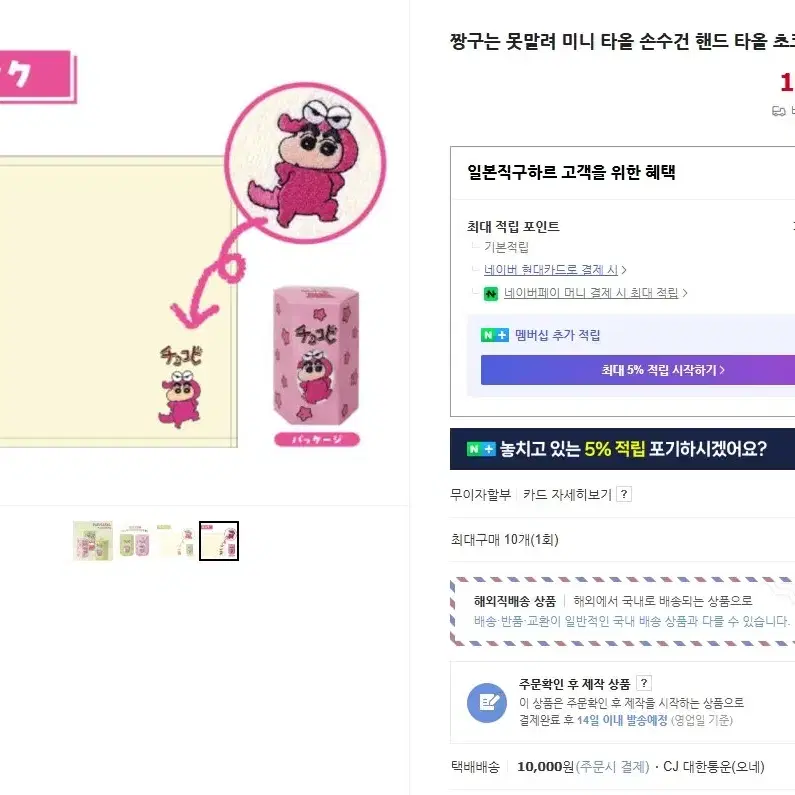Expand chevron after 네이버페이 머니 최대 적립
Viewport: 795px width, 795px height.
click(x=684, y=293)
